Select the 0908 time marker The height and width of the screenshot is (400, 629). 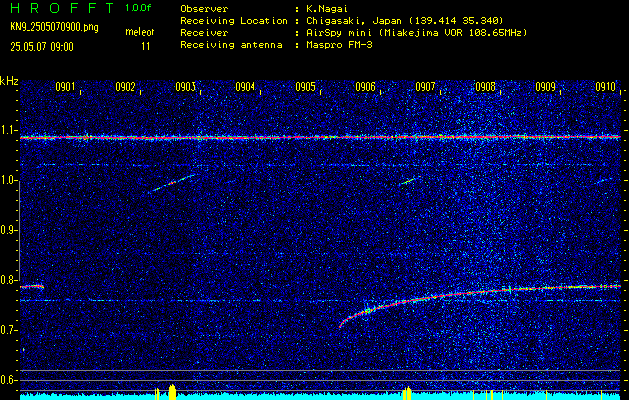(x=485, y=87)
